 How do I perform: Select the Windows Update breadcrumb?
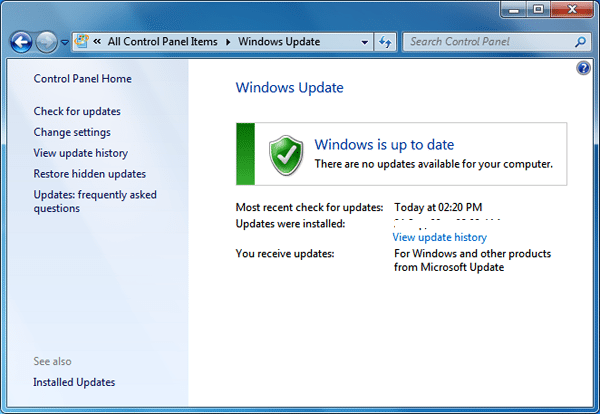[x=279, y=41]
